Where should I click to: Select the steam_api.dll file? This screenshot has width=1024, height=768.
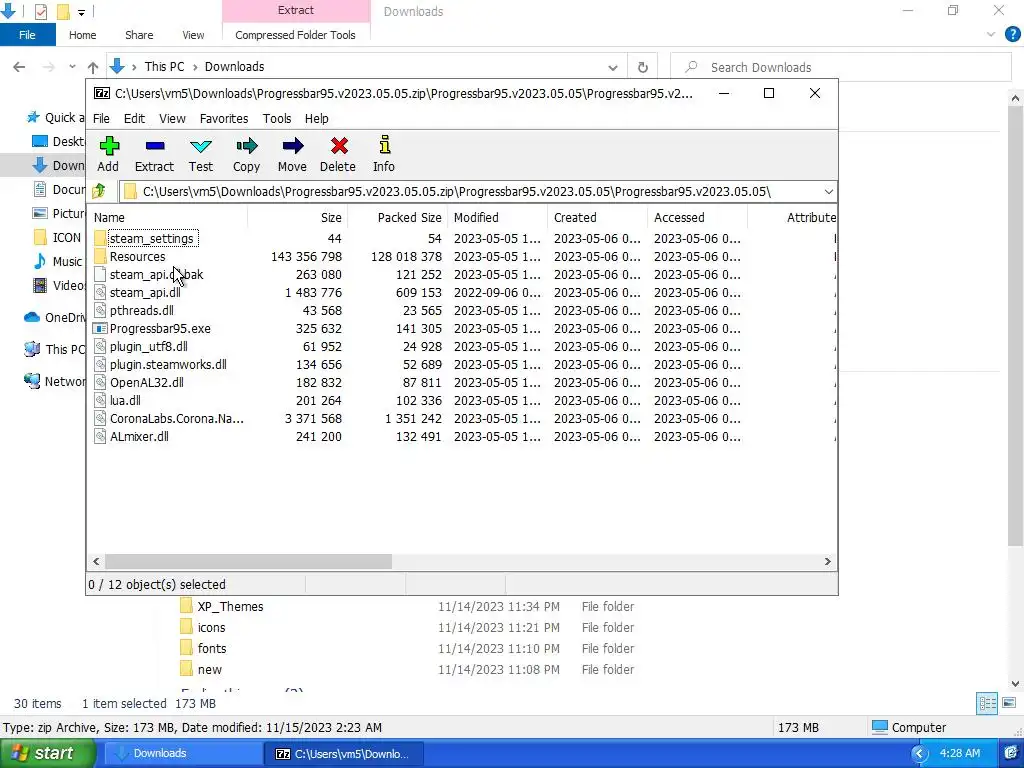[x=145, y=293]
